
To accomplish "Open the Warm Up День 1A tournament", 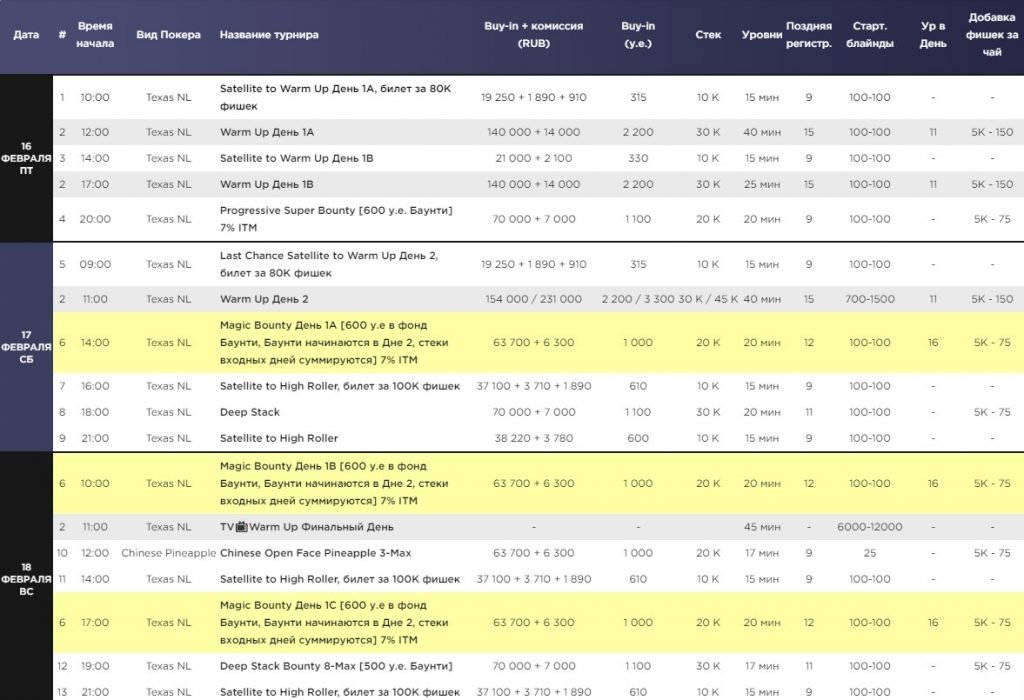I will click(267, 132).
